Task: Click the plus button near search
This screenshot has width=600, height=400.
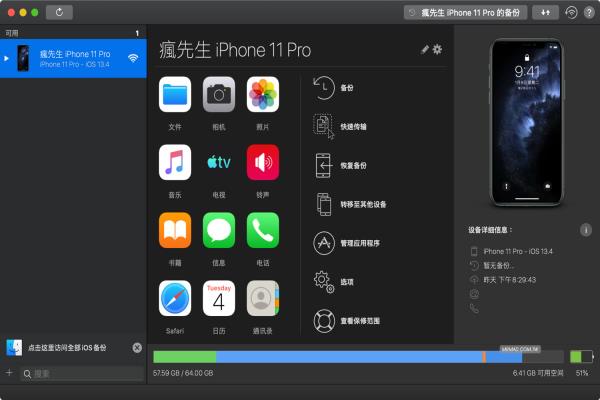Action: tap(9, 373)
